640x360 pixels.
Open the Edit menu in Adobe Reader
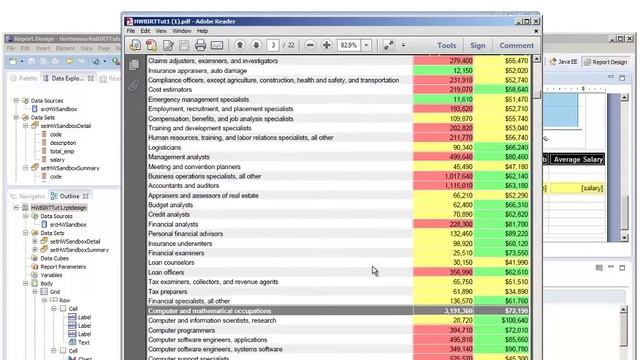145,31
